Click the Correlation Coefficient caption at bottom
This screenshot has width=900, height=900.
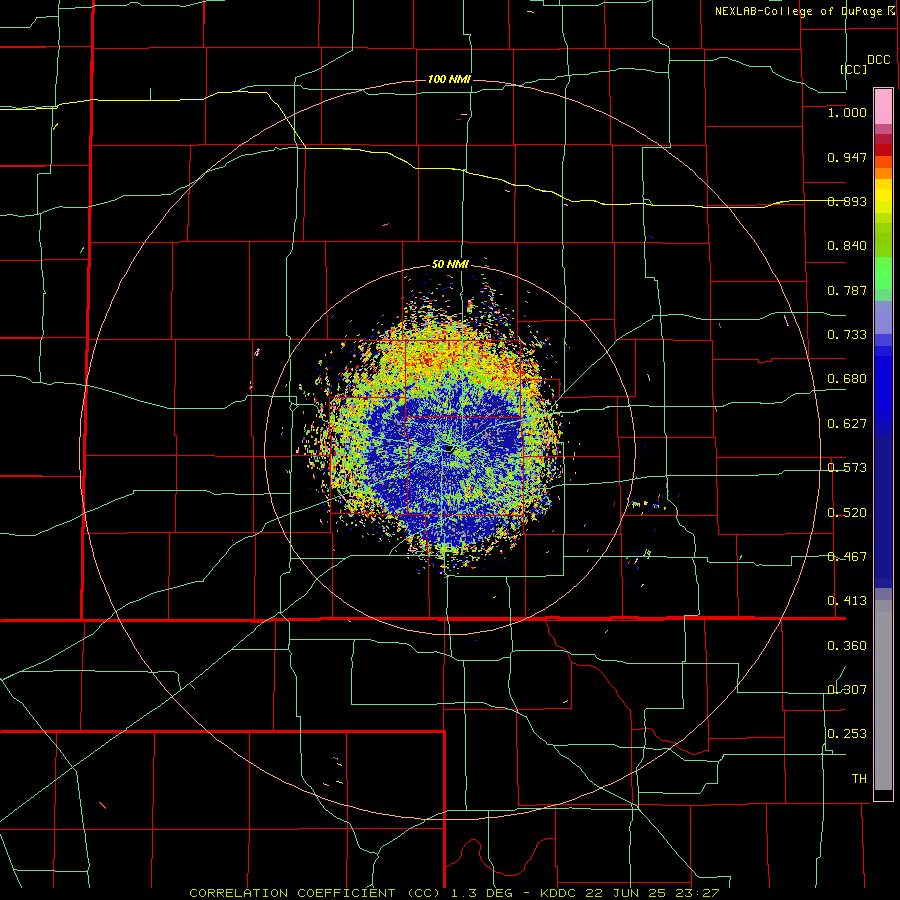(x=454, y=893)
